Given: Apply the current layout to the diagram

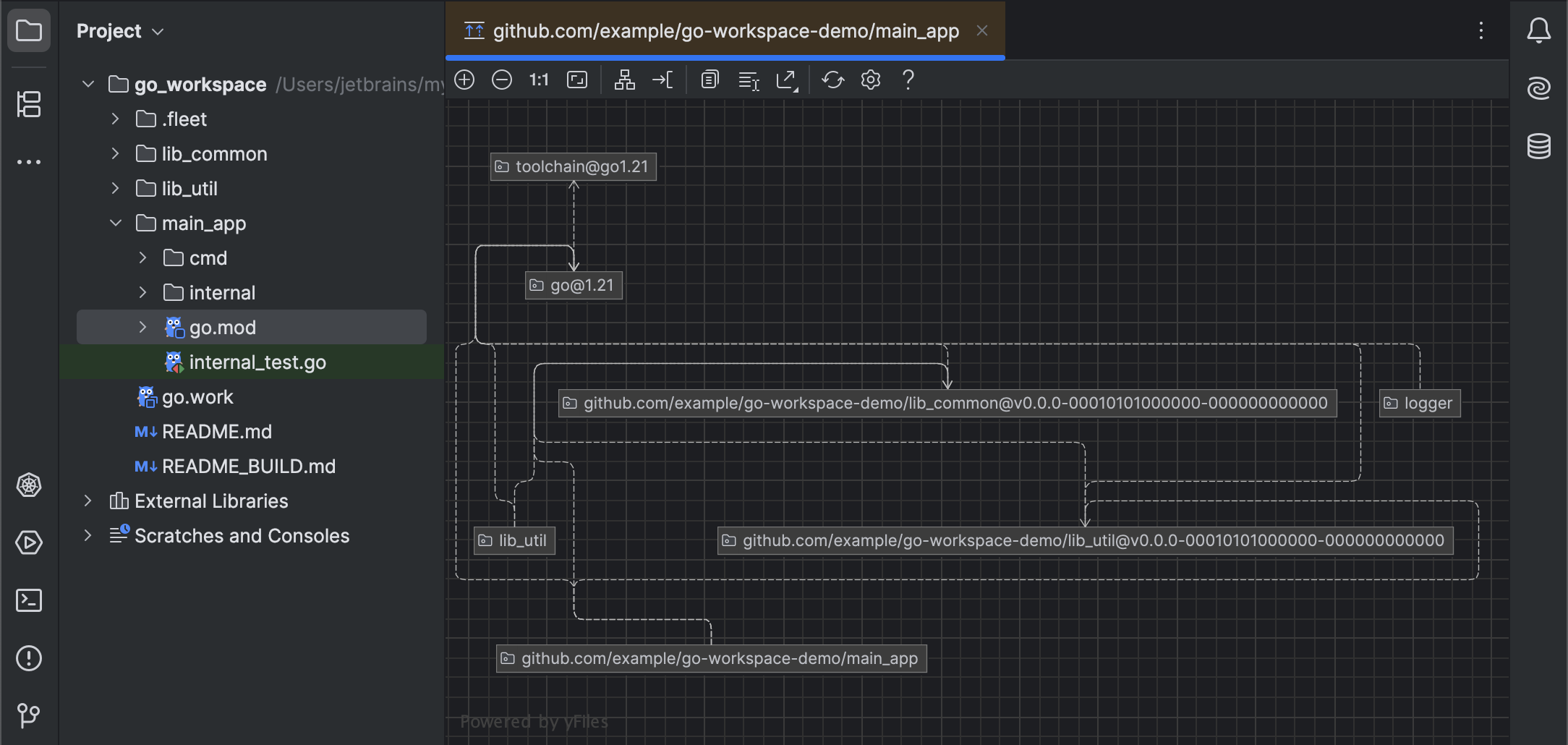Looking at the screenshot, I should click(625, 80).
